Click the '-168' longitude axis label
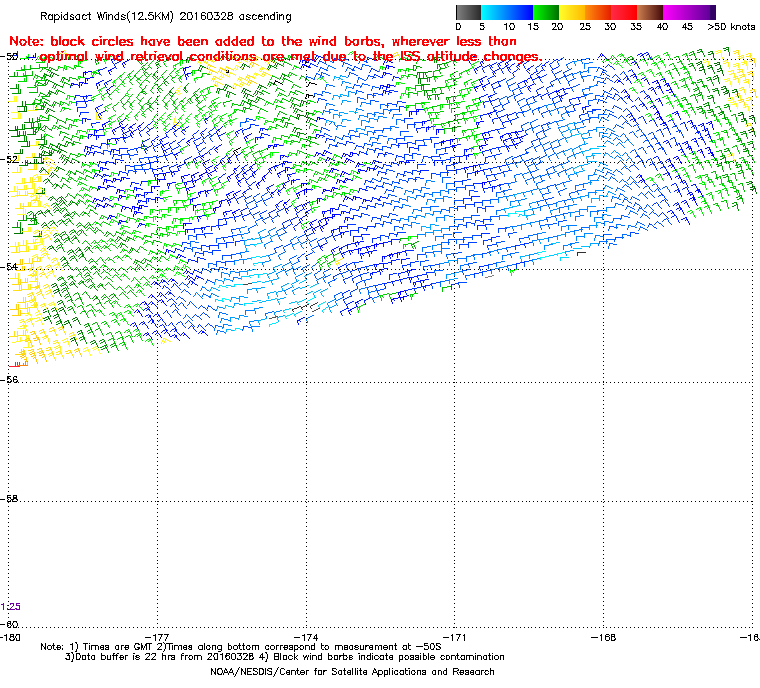Image resolution: width=760 pixels, height=688 pixels. (603, 637)
